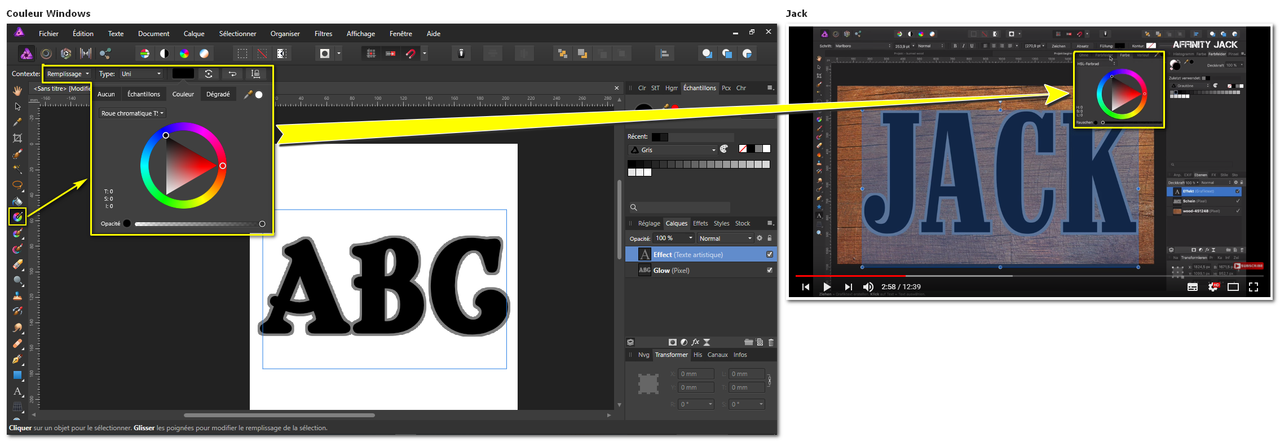Select the Artistic Text tool
The image size is (1280, 442).
click(x=18, y=392)
